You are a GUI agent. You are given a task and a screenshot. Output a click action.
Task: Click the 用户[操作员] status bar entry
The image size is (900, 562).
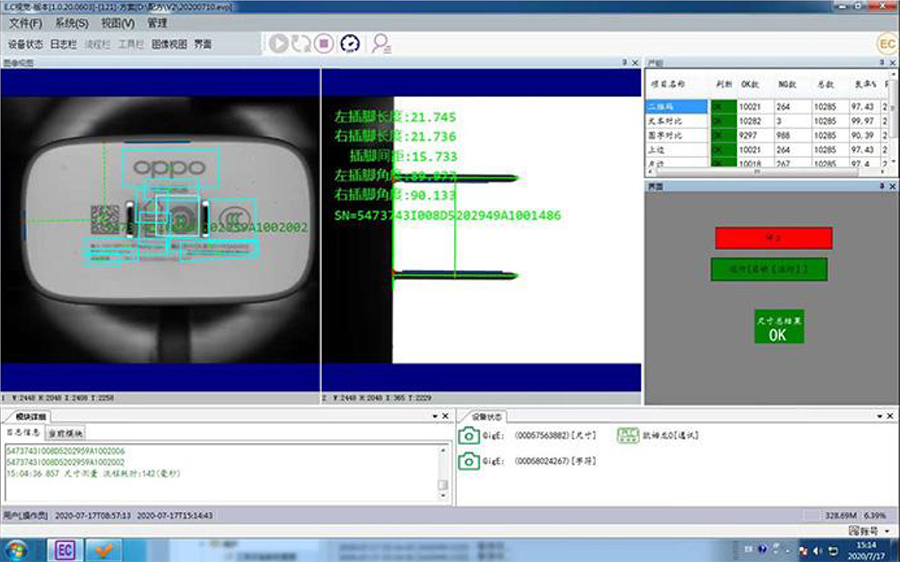coord(25,516)
